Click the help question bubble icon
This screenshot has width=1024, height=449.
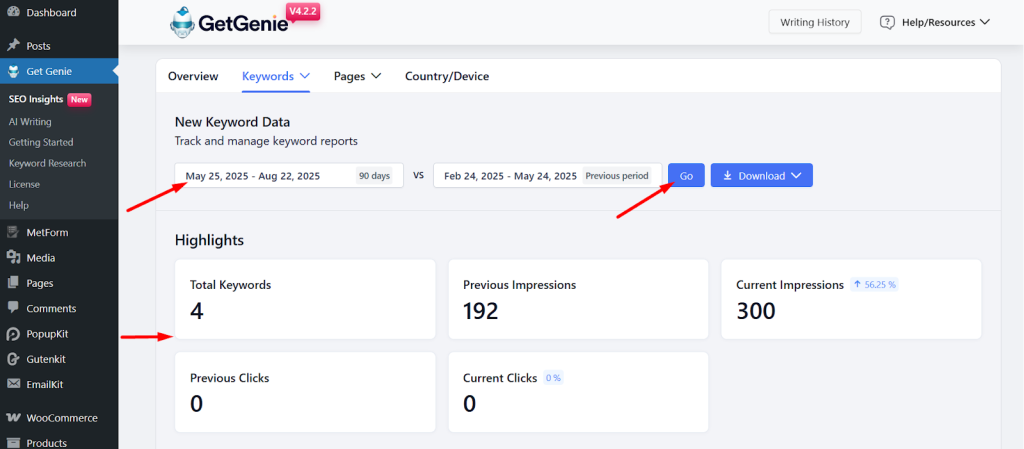(887, 22)
